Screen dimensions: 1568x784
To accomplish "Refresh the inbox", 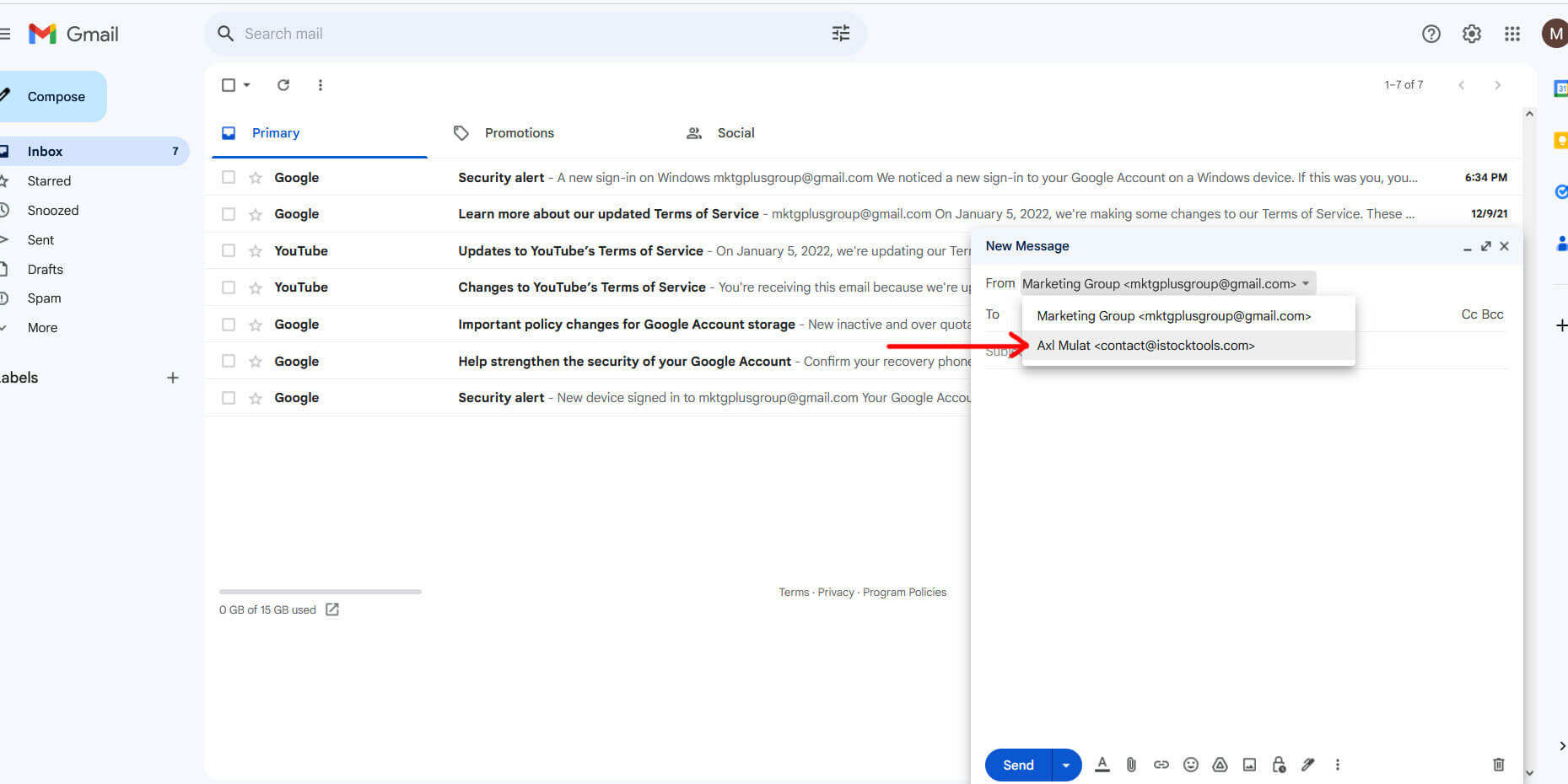I will [x=283, y=85].
